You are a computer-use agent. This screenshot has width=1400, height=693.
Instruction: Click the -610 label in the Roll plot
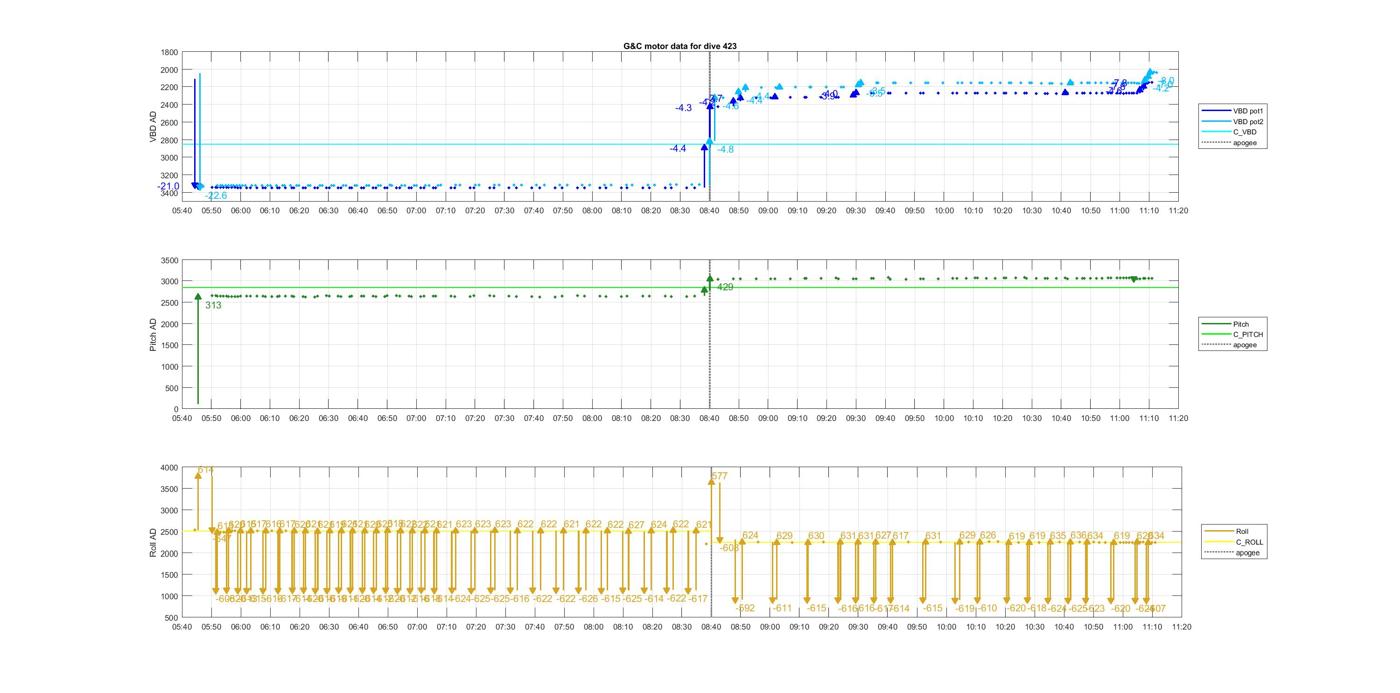click(x=988, y=608)
